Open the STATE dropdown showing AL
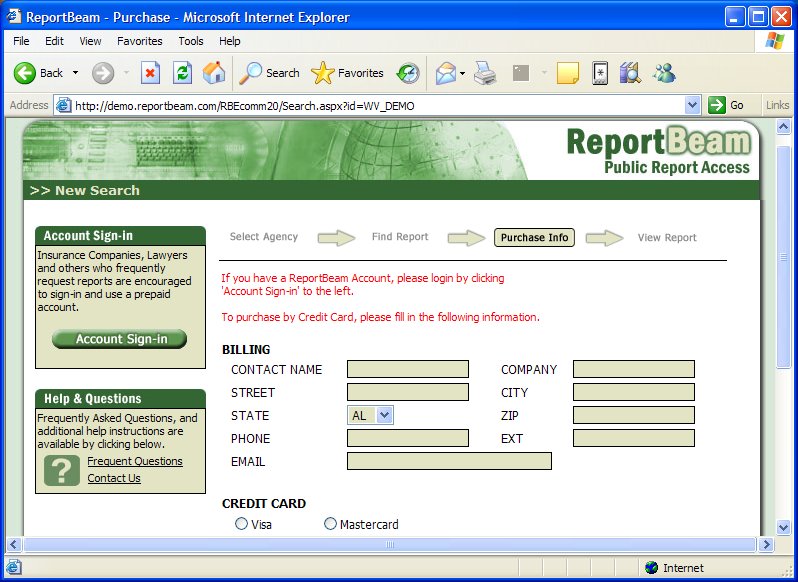 (370, 415)
